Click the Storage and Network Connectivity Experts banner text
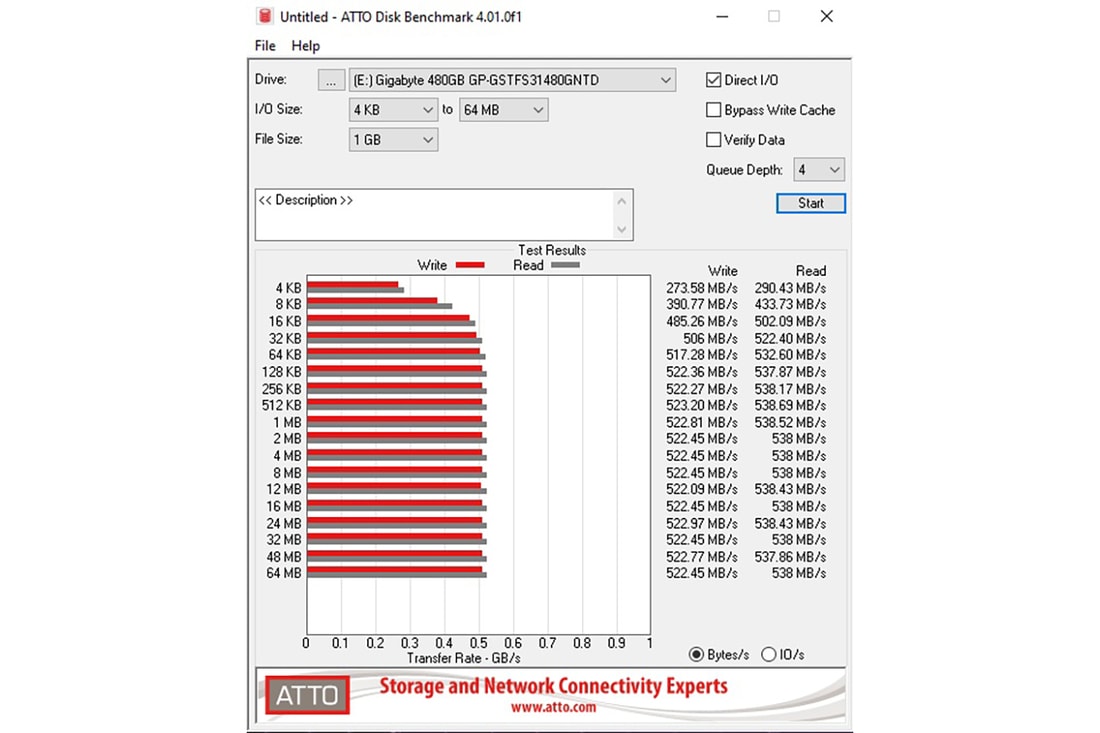The width and height of the screenshot is (1100, 733). click(554, 685)
